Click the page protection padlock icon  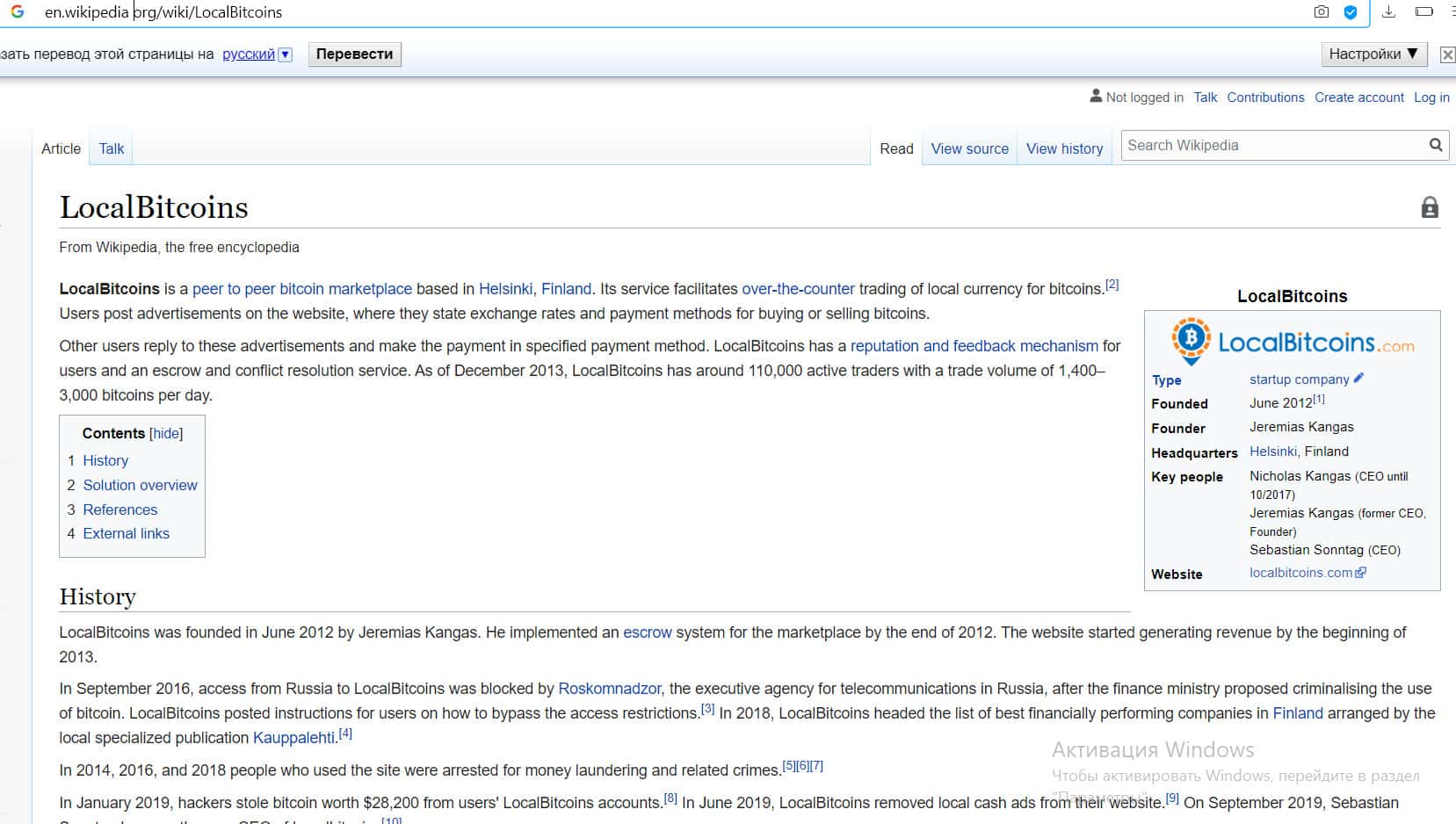pyautogui.click(x=1430, y=208)
